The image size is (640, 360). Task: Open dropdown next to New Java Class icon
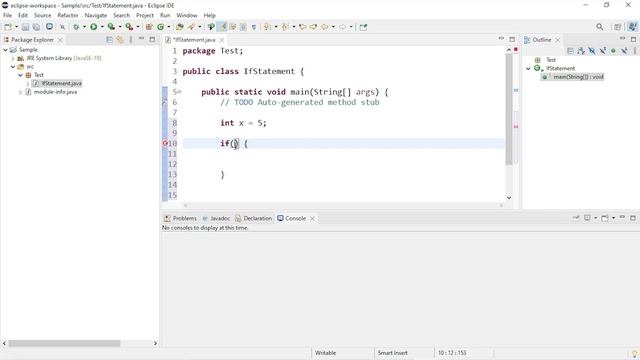pyautogui.click(x=169, y=27)
